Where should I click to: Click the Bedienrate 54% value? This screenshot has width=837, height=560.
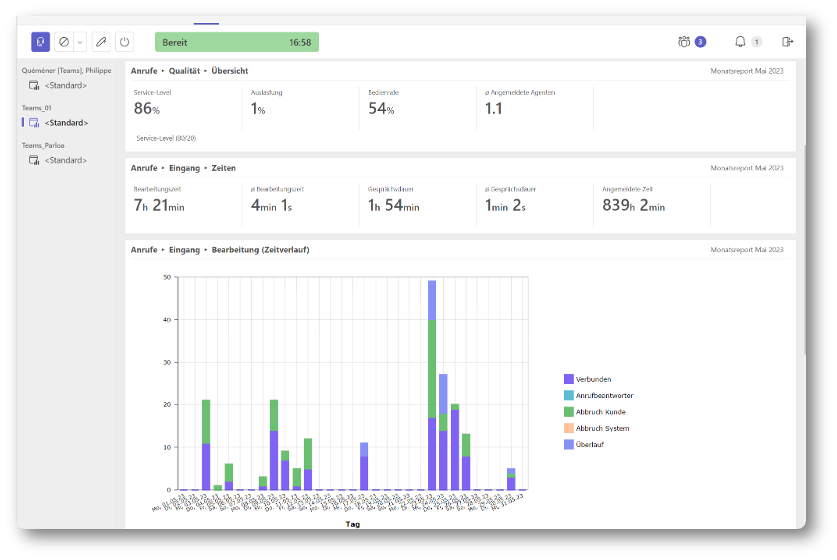381,108
